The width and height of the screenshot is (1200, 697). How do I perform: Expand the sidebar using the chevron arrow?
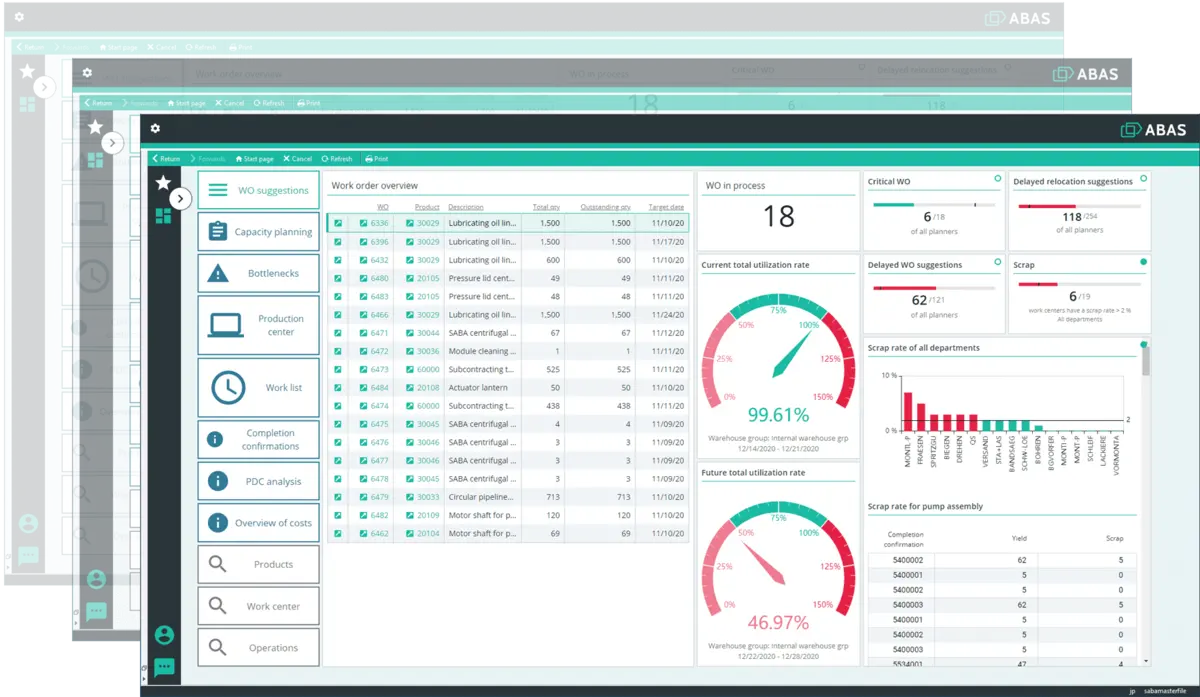[182, 199]
